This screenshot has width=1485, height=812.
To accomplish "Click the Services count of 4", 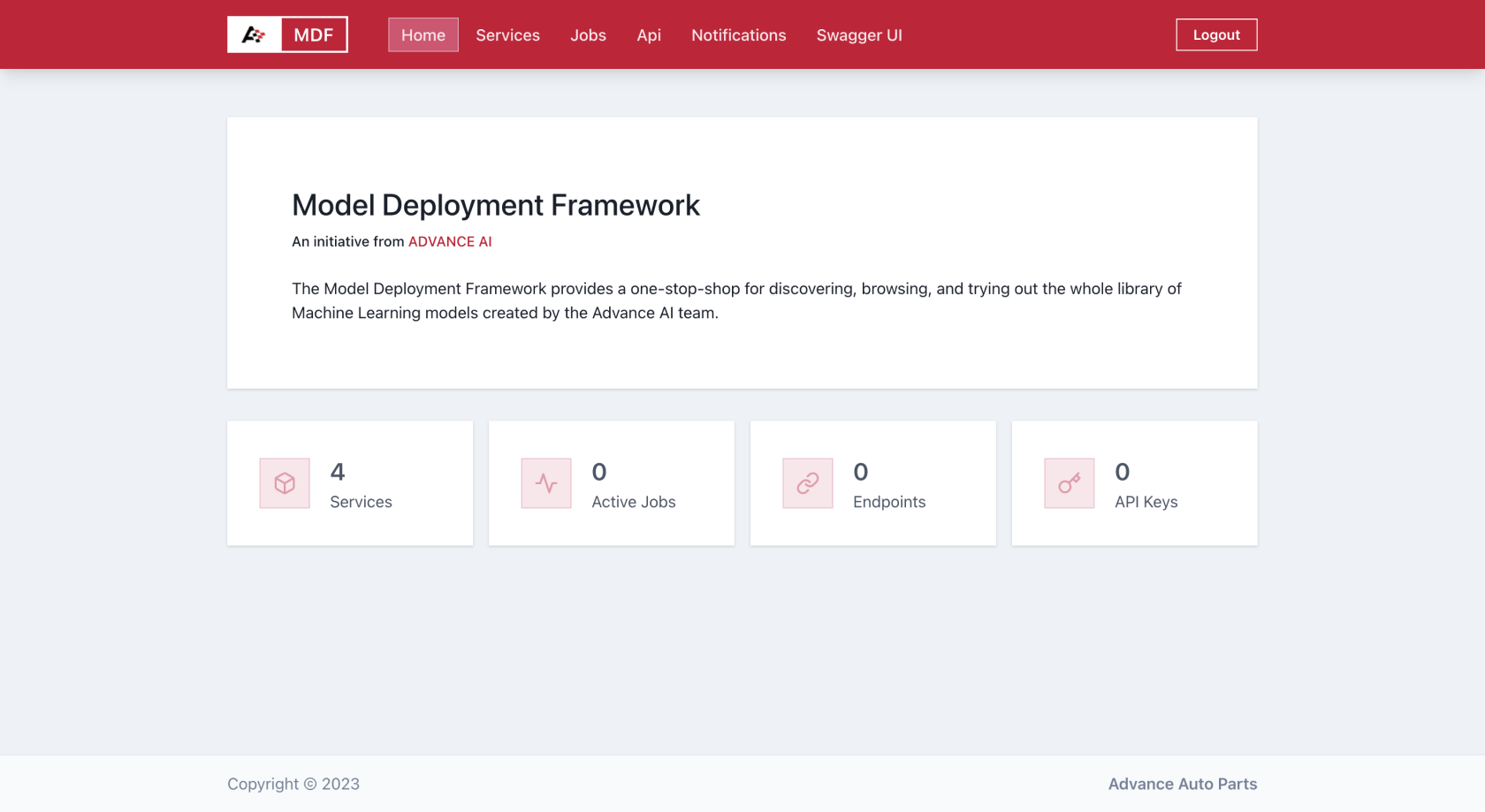I will 338,472.
